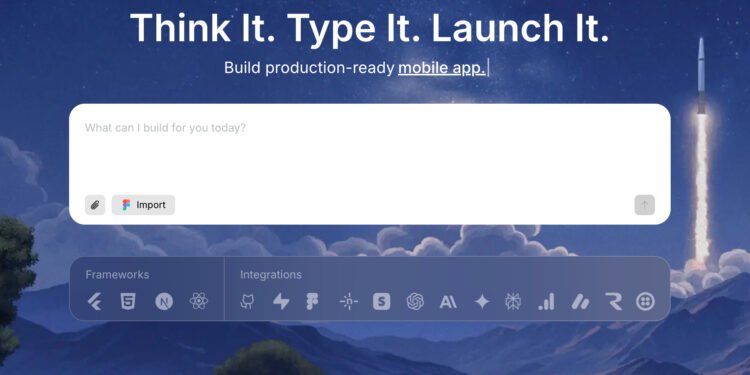The height and width of the screenshot is (375, 750).
Task: Click the 'Frameworks' label
Action: [117, 275]
